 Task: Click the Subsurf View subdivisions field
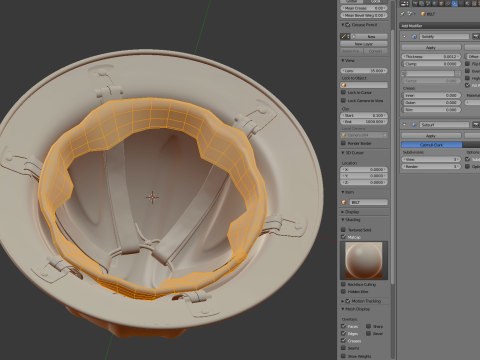431,159
